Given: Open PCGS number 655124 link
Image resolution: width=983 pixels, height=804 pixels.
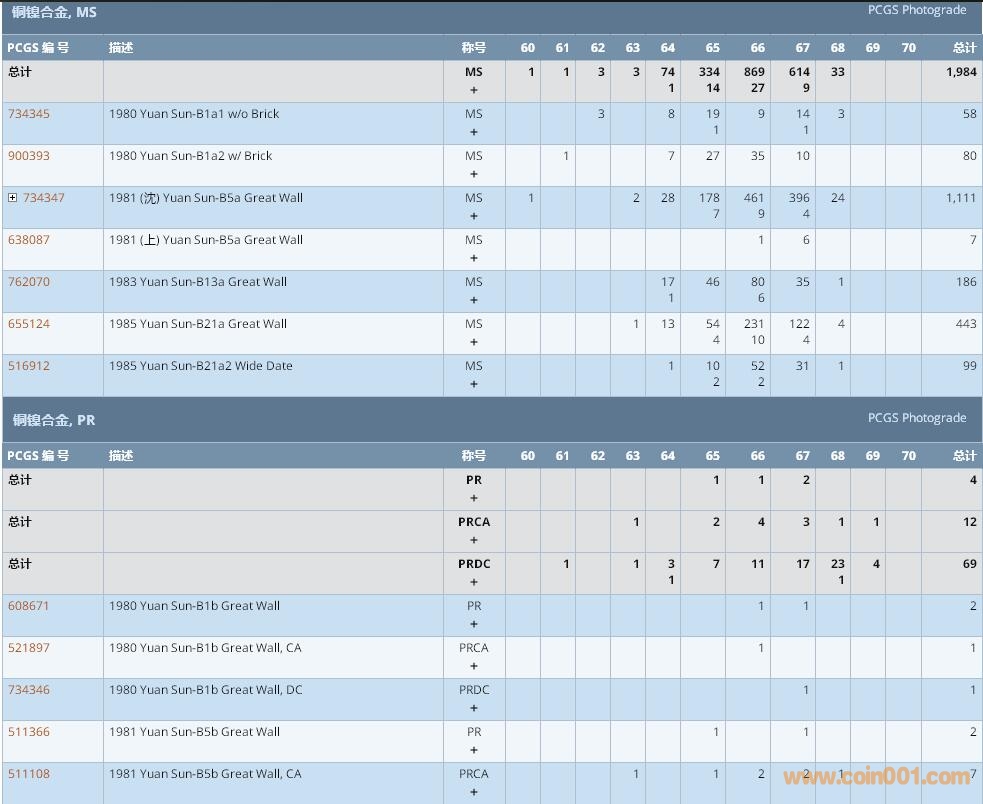Looking at the screenshot, I should [29, 324].
